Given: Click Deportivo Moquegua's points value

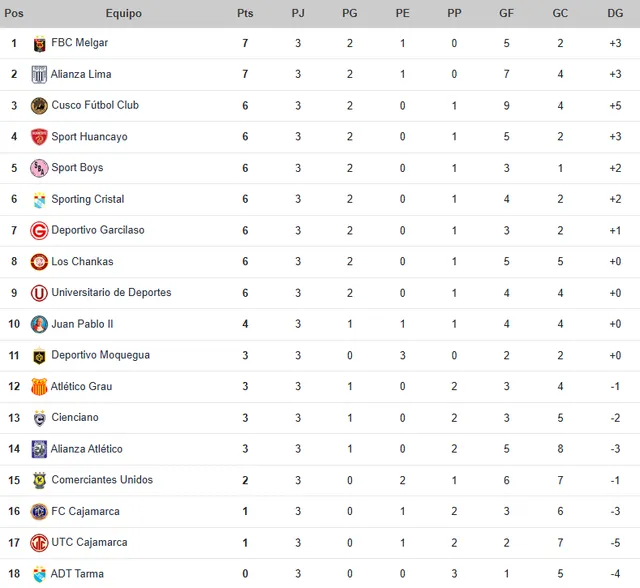Looking at the screenshot, I should click(245, 355).
